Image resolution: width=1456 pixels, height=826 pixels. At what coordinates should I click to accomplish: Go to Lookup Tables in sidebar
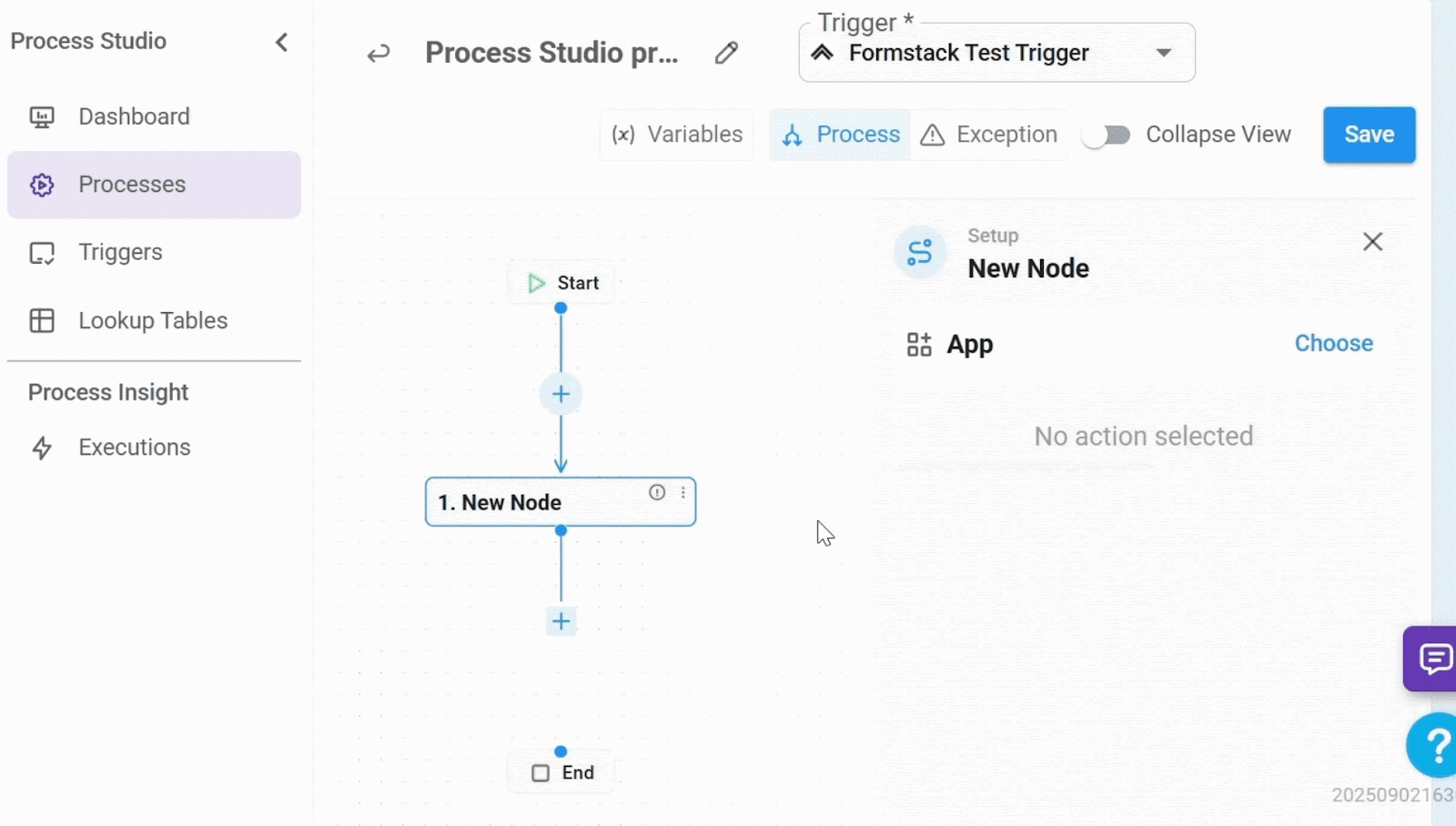(x=153, y=320)
